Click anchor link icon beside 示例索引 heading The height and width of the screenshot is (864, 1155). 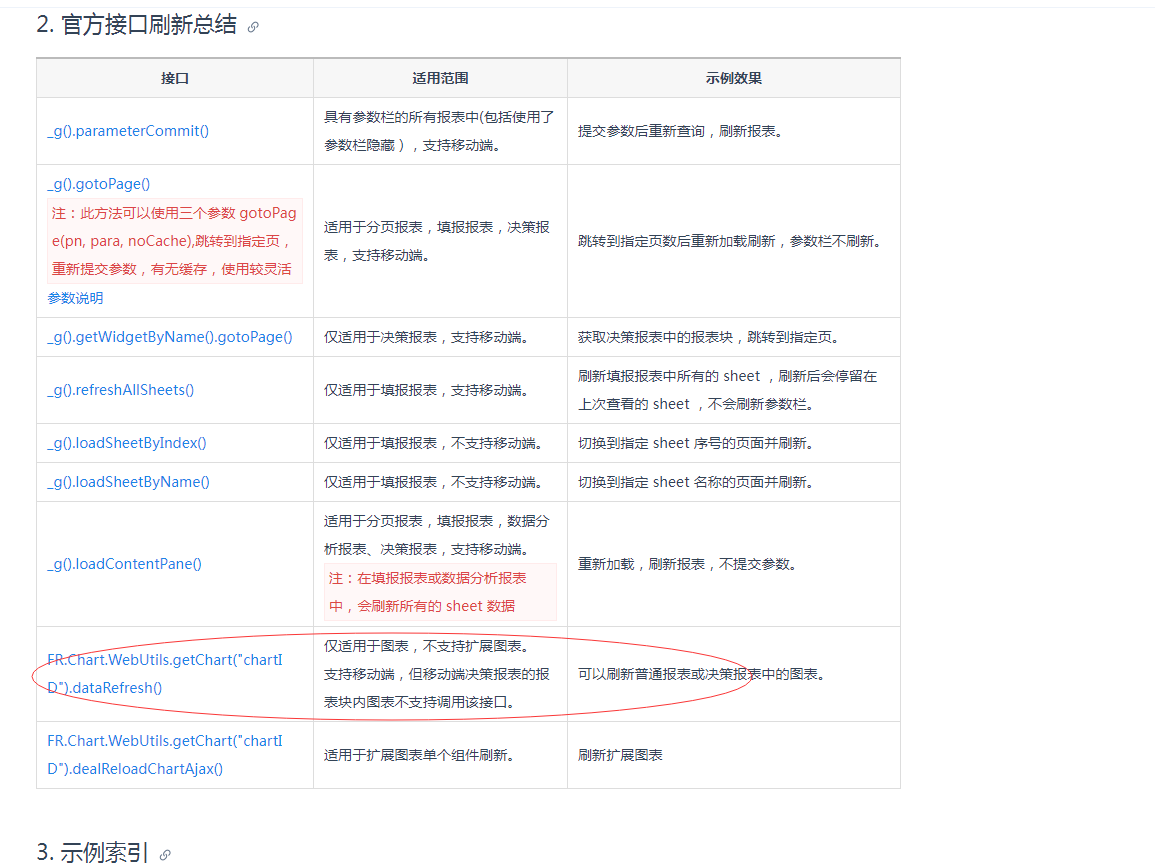pyautogui.click(x=165, y=854)
